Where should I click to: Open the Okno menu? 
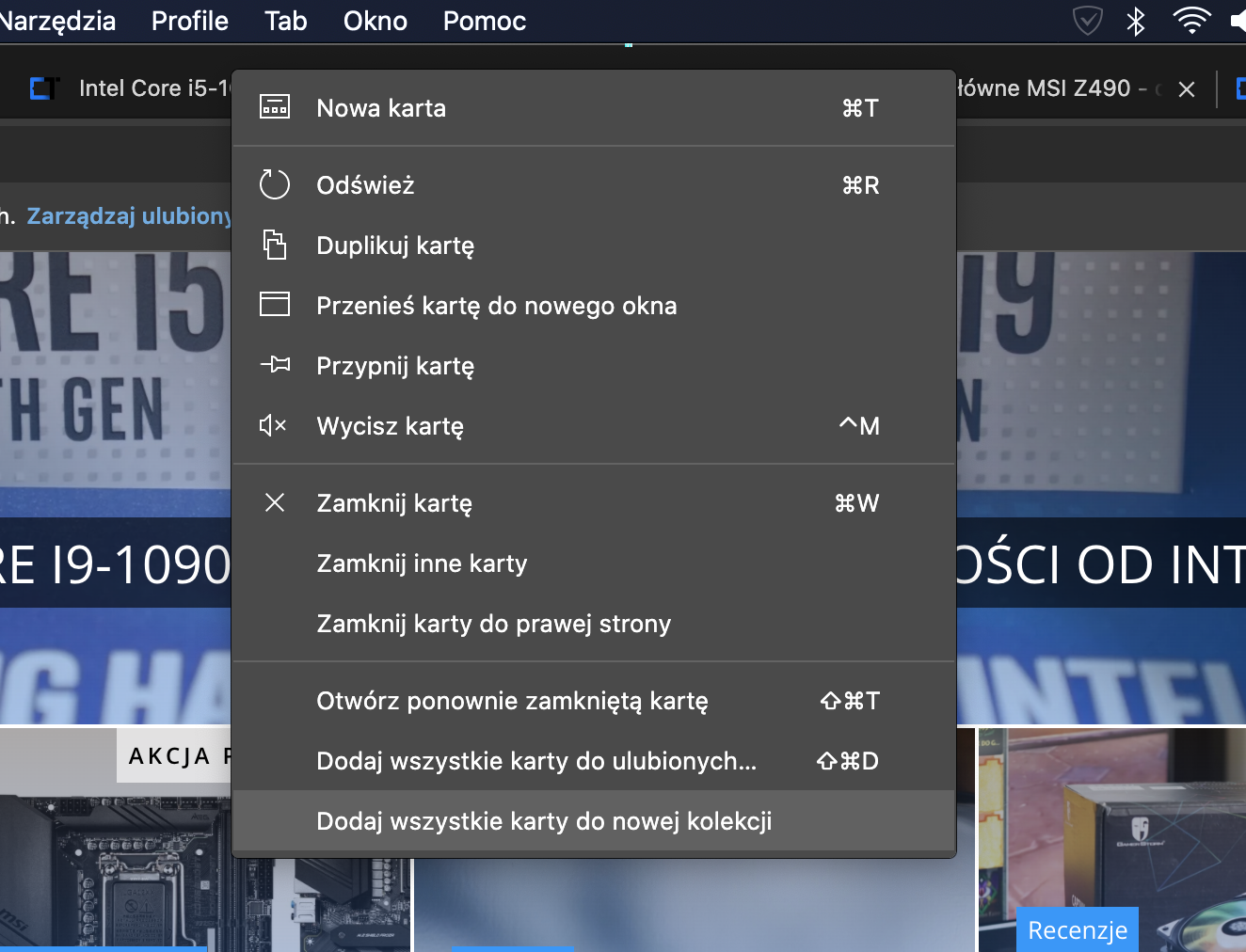pos(375,21)
